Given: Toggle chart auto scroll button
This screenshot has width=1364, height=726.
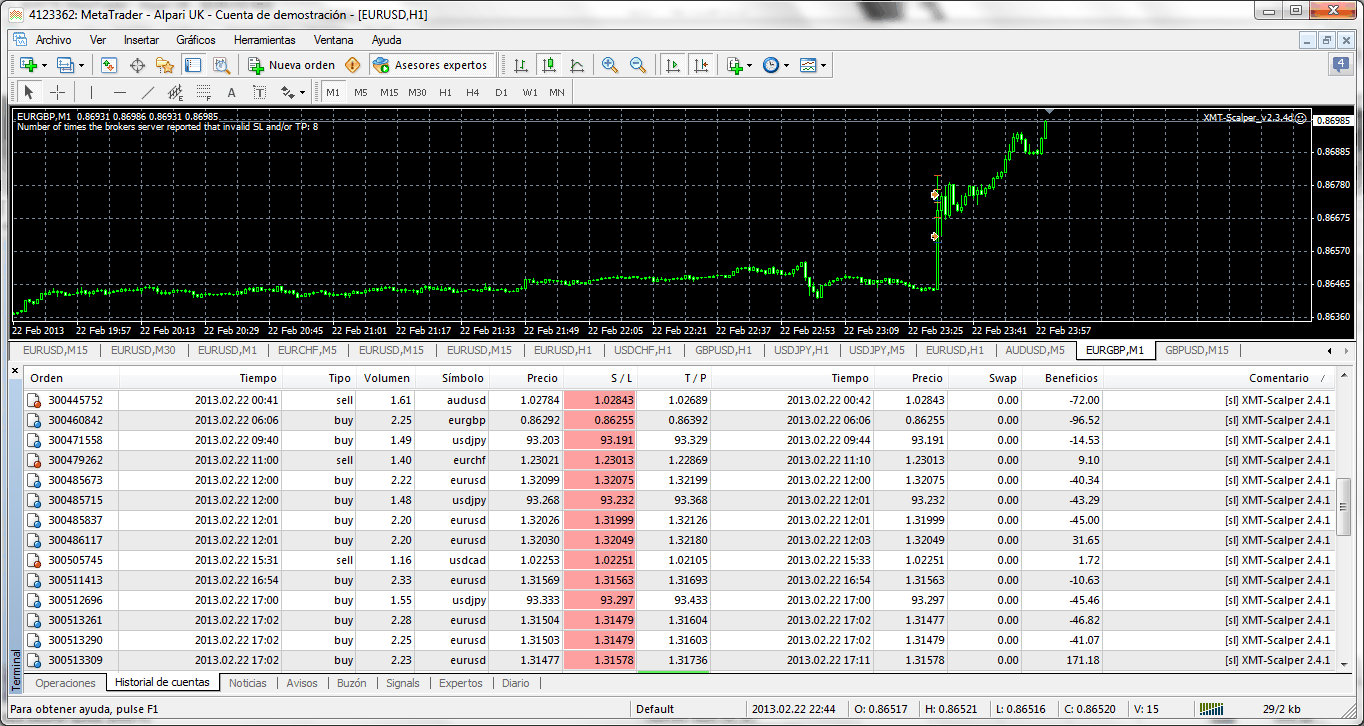Looking at the screenshot, I should [x=673, y=65].
